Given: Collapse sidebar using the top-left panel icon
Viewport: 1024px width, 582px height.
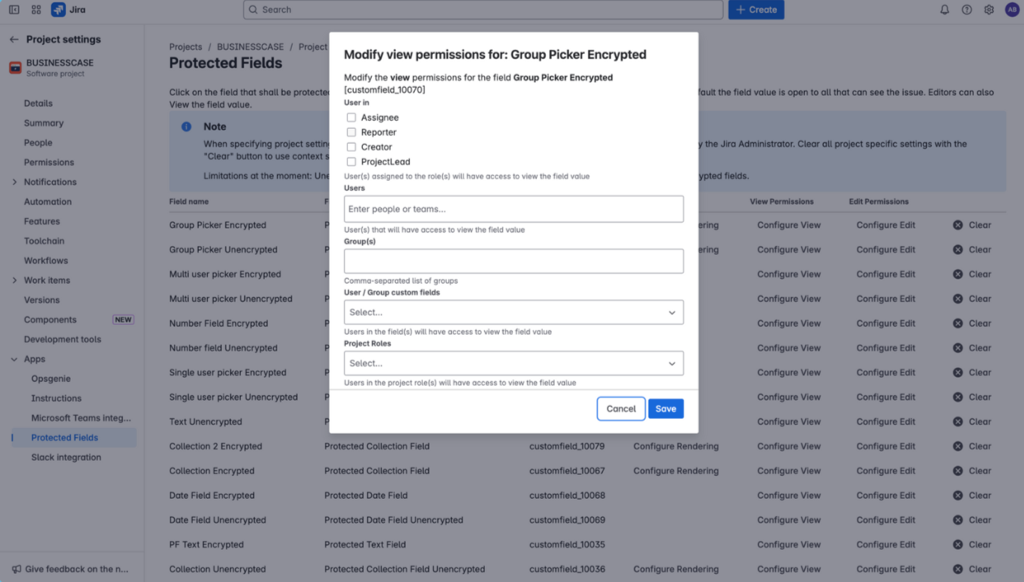Looking at the screenshot, I should 14,10.
